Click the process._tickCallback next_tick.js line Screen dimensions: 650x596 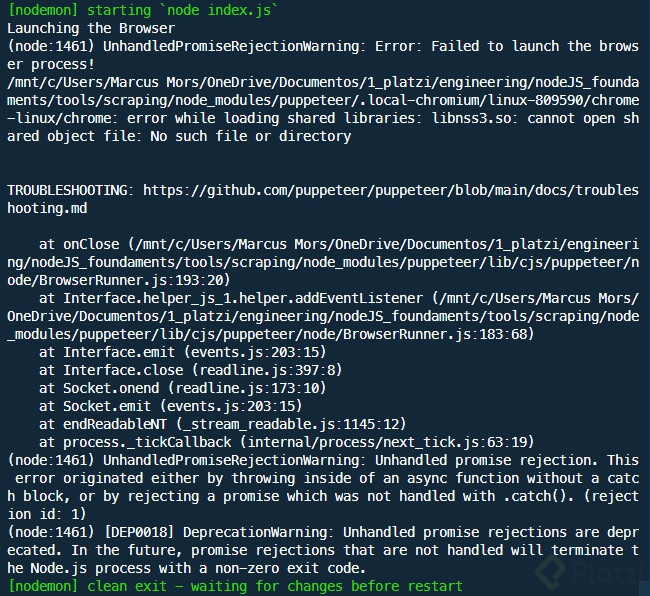click(286, 442)
